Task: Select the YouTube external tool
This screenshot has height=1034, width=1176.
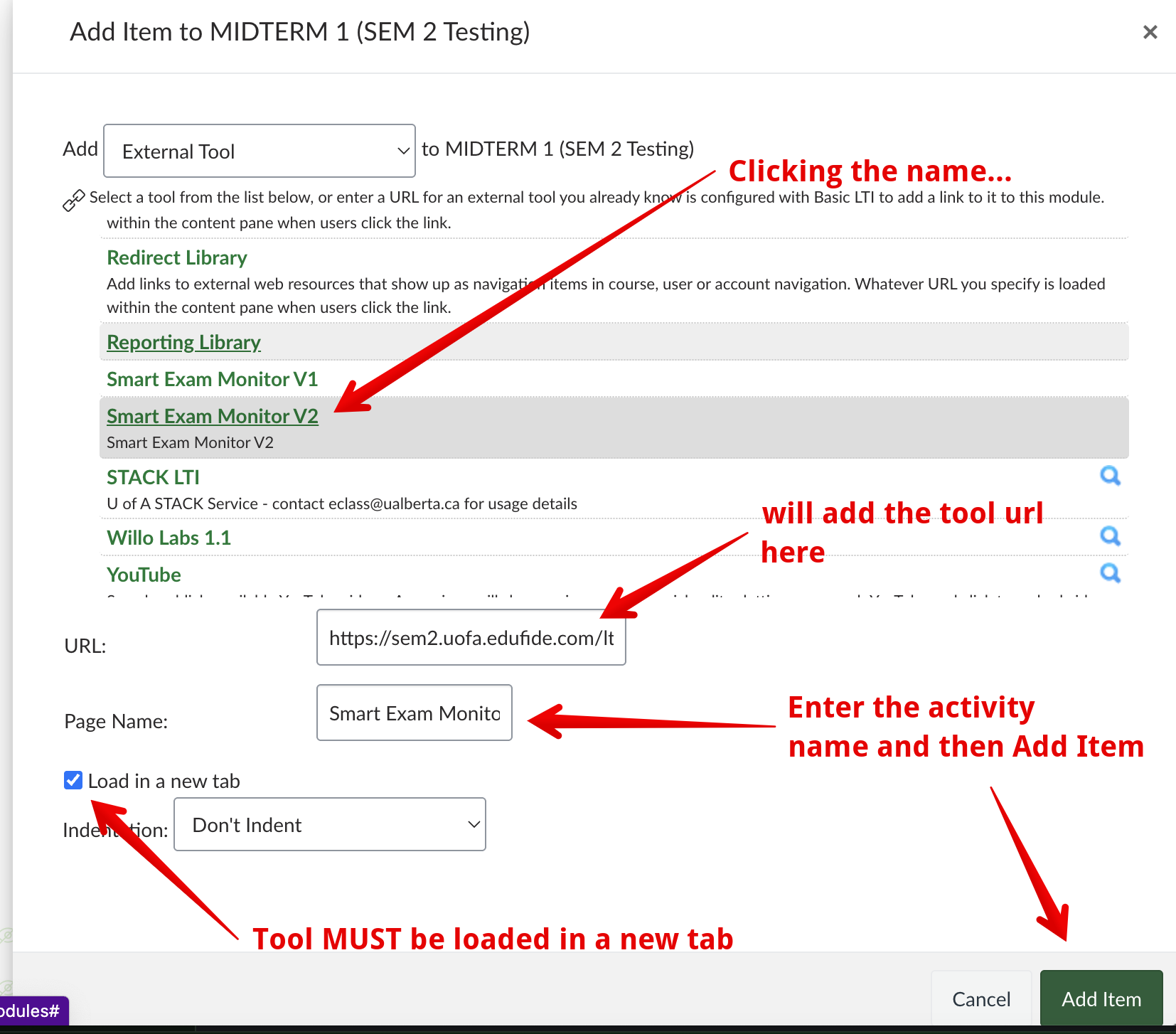Action: 144,575
